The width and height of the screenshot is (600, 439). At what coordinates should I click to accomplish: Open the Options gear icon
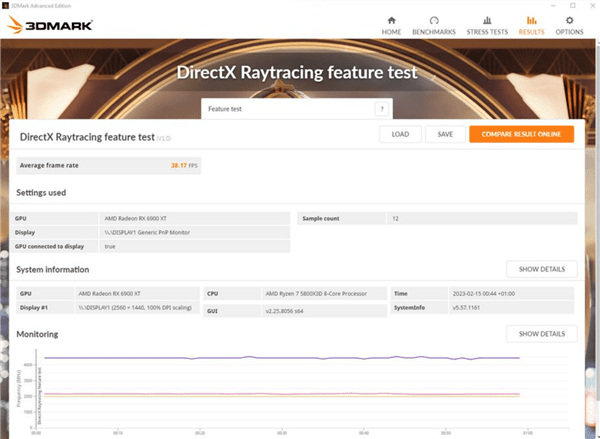coord(569,21)
